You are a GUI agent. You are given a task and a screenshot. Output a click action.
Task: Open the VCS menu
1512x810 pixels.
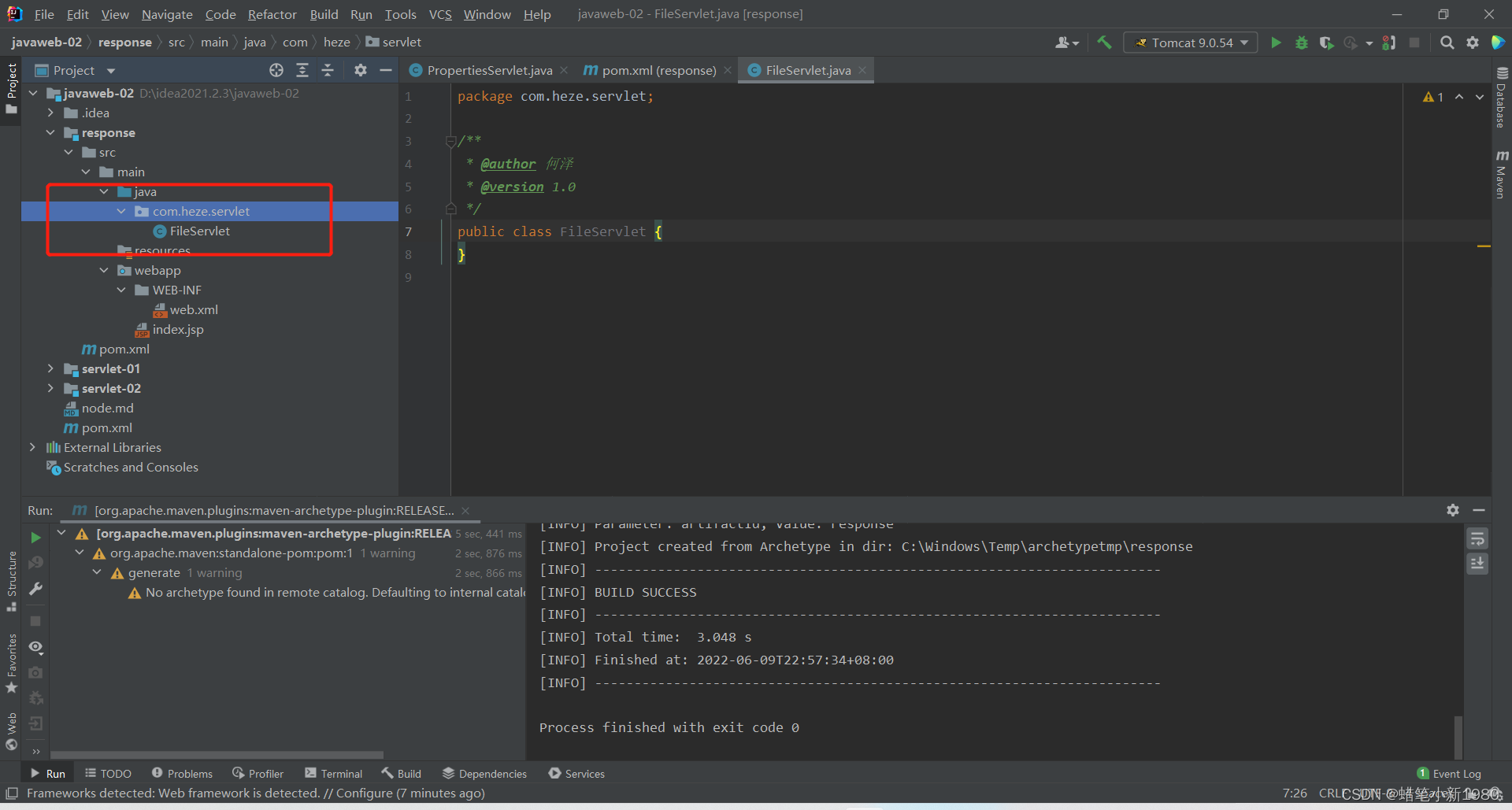(x=440, y=14)
